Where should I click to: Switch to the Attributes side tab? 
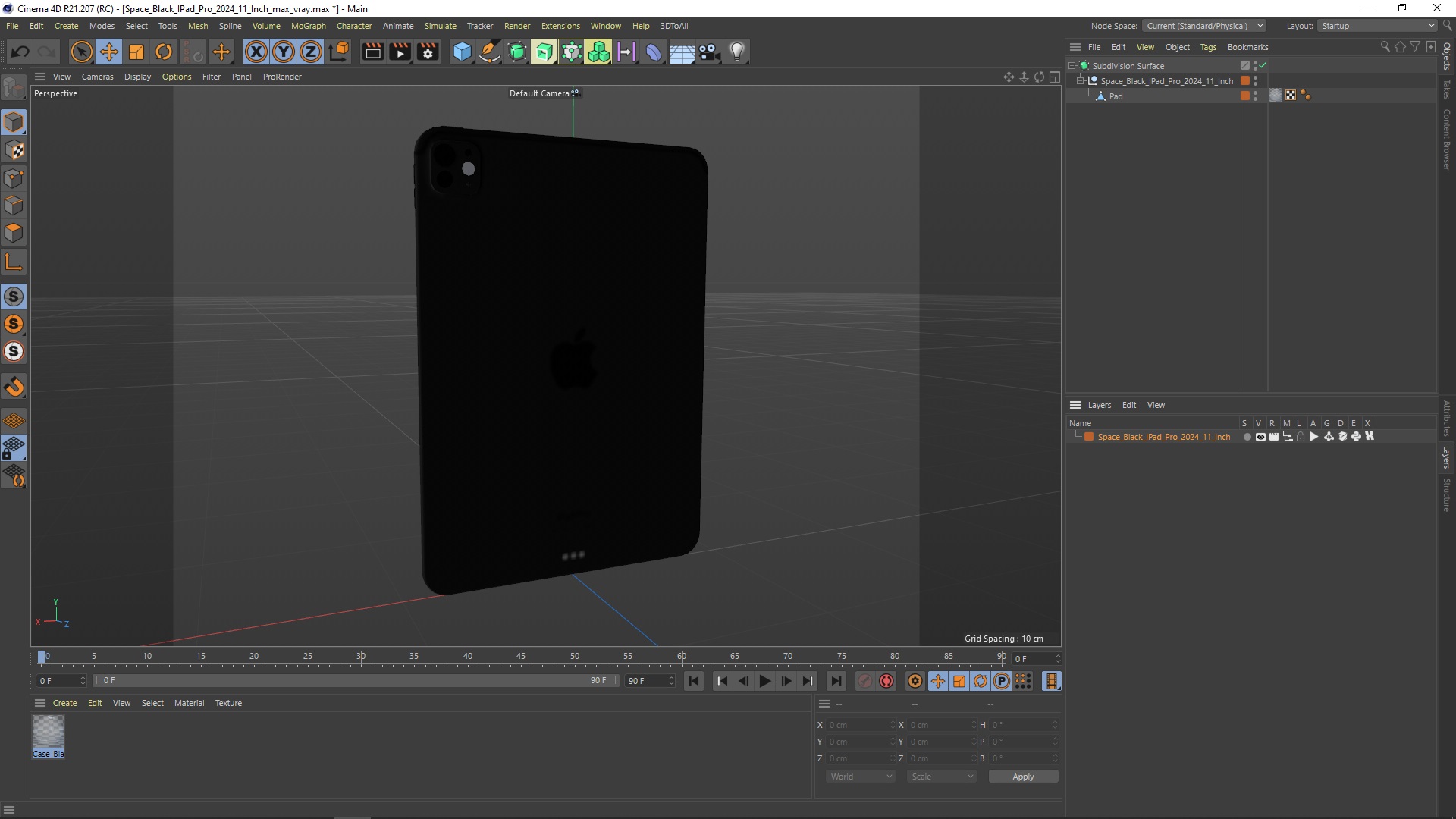(x=1447, y=419)
